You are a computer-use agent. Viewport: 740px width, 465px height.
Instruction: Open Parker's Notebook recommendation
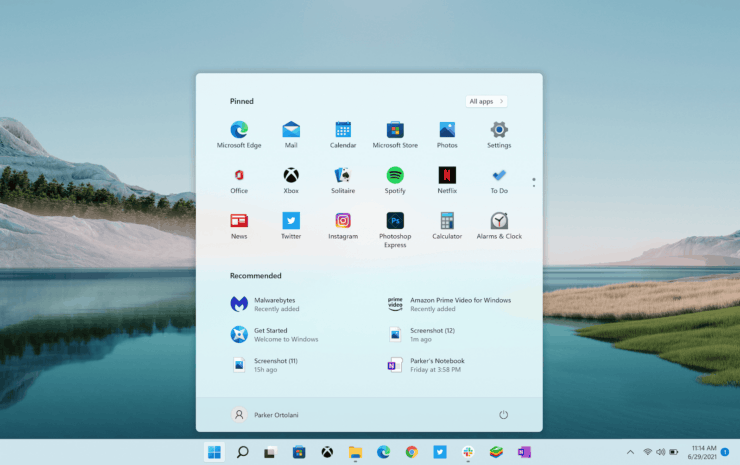pyautogui.click(x=426, y=365)
